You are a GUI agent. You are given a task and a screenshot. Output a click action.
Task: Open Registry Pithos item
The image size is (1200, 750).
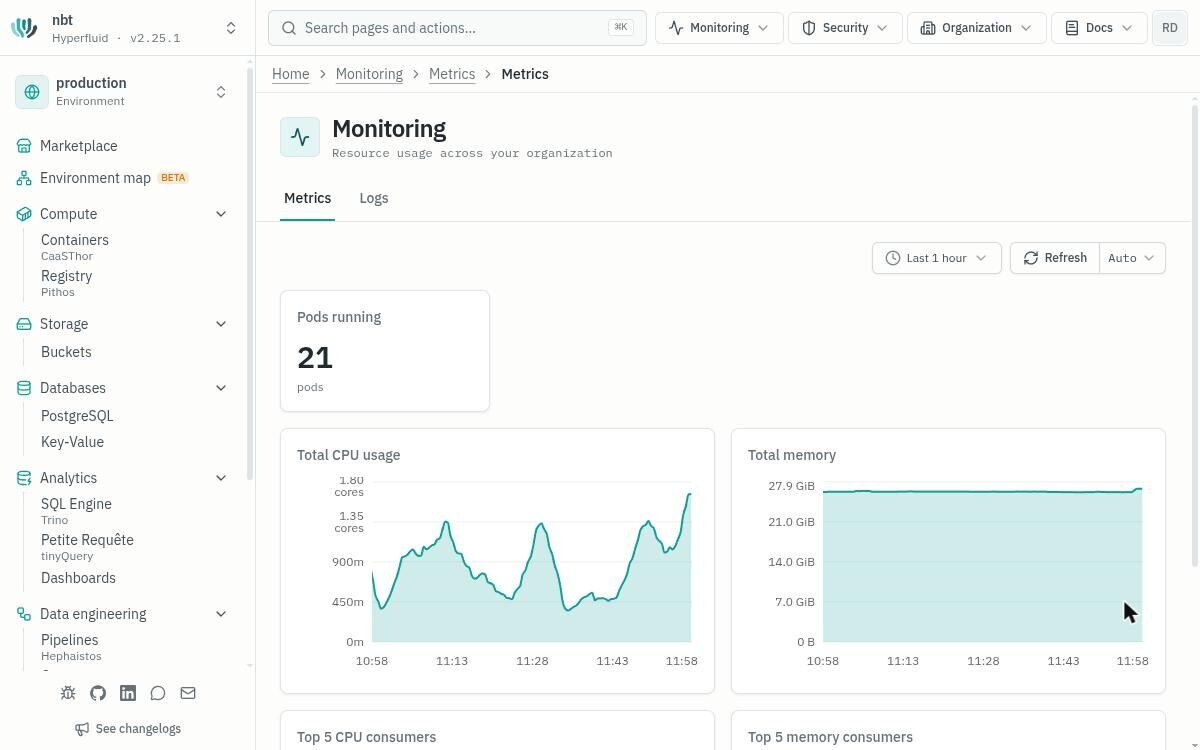tap(66, 283)
